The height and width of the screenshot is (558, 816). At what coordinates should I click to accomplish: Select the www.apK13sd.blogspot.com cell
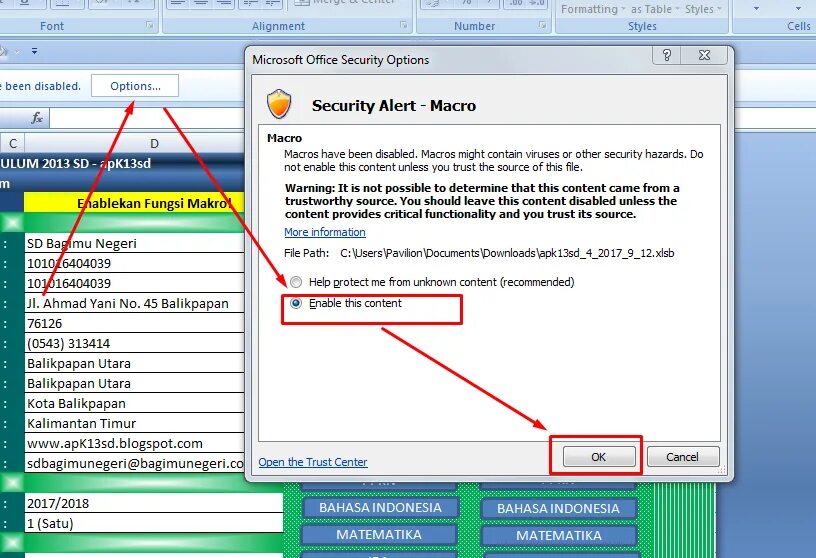[134, 443]
